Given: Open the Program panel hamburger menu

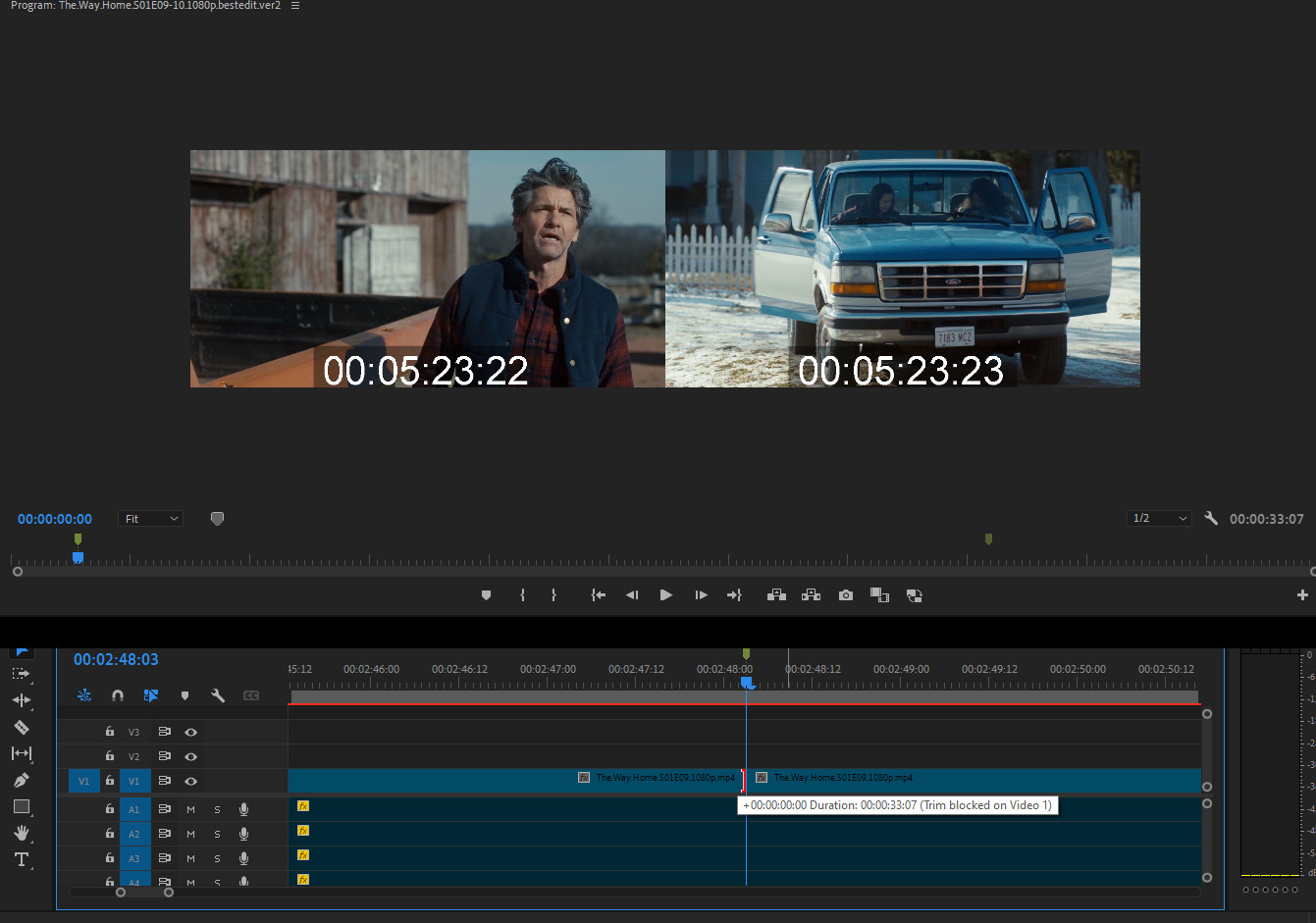Looking at the screenshot, I should [x=295, y=6].
